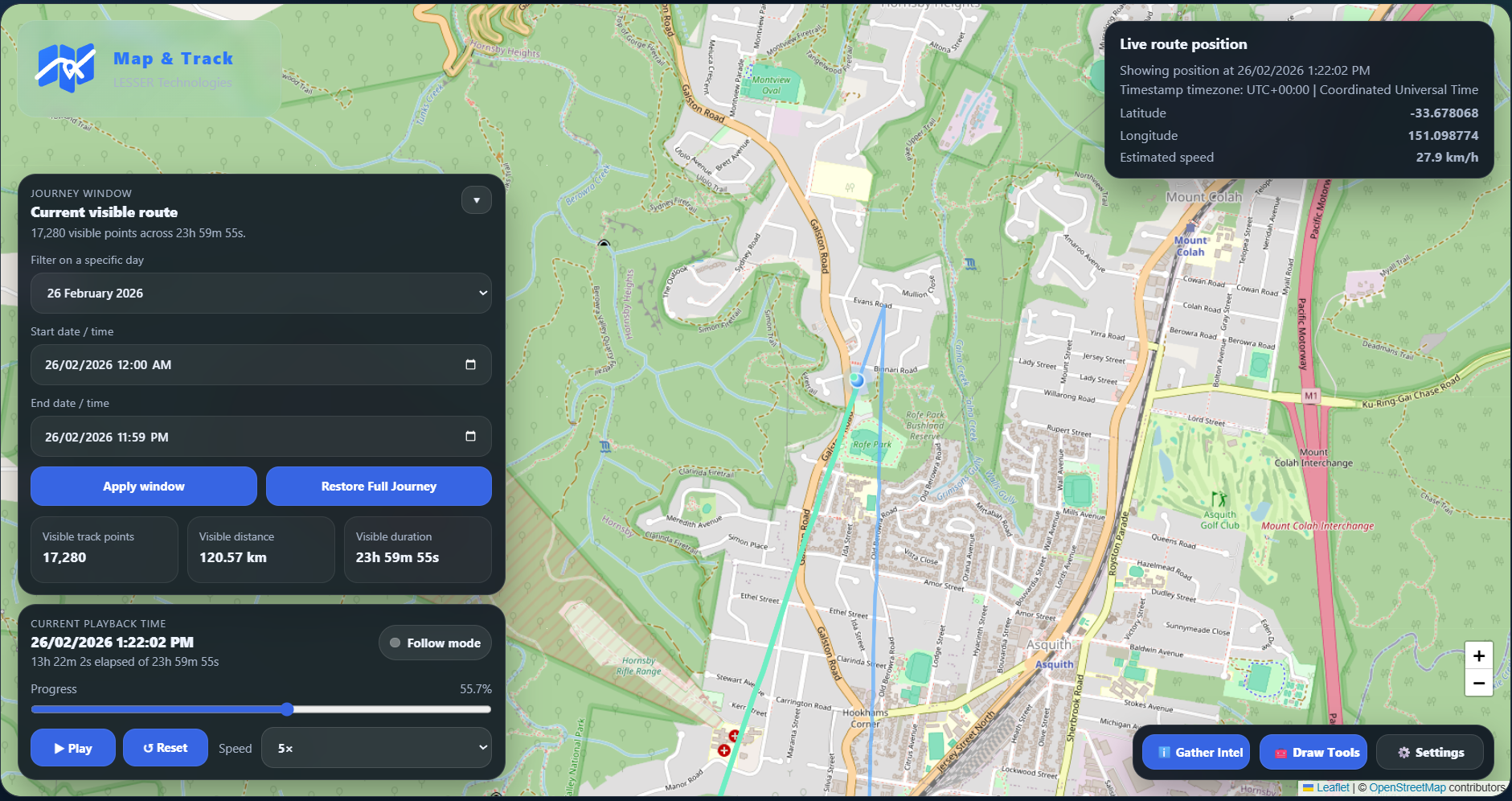
Task: Select the toolbox icon on Draw Tools
Action: tap(1281, 752)
